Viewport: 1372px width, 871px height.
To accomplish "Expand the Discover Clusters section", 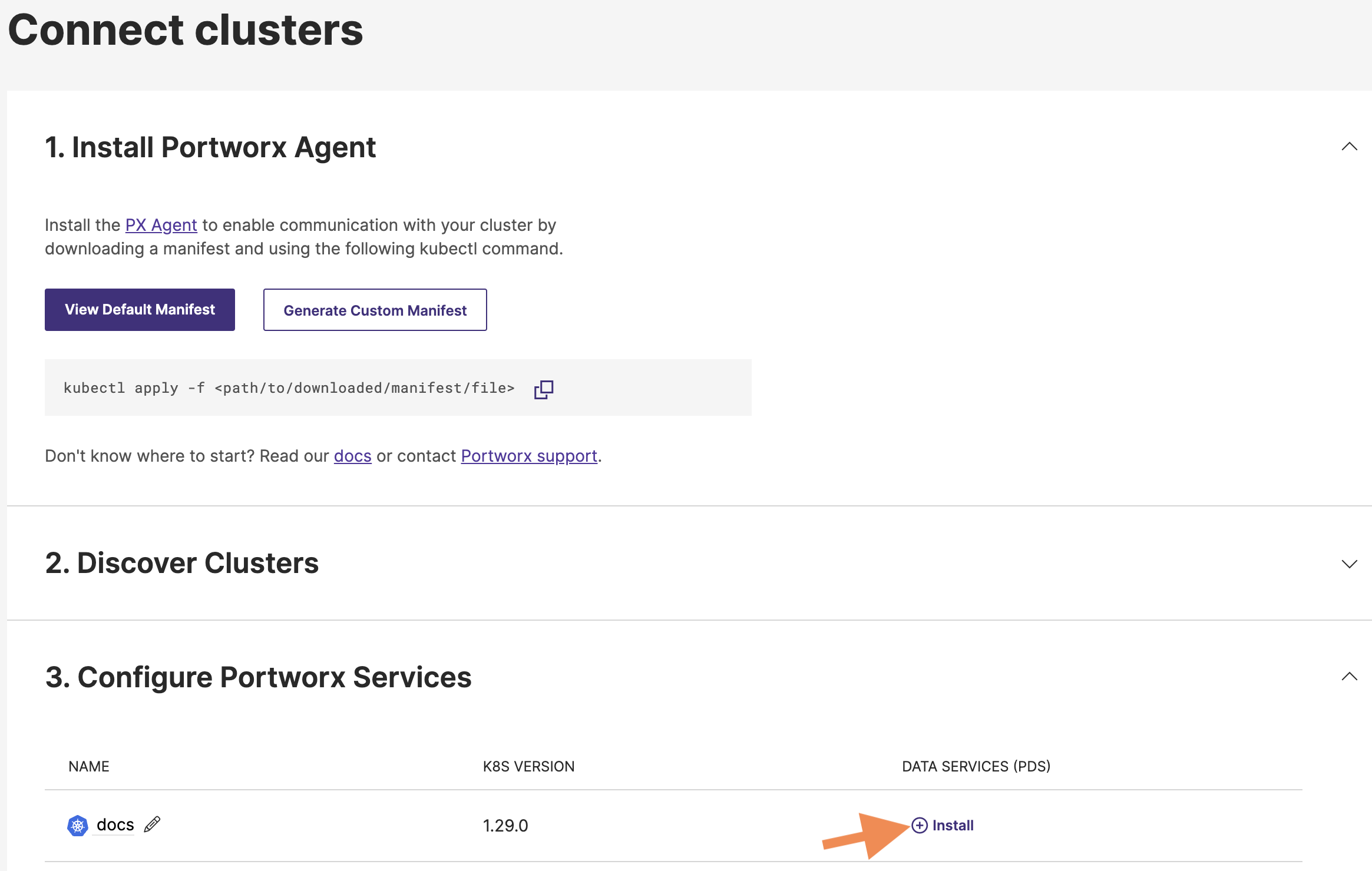I will click(1349, 564).
